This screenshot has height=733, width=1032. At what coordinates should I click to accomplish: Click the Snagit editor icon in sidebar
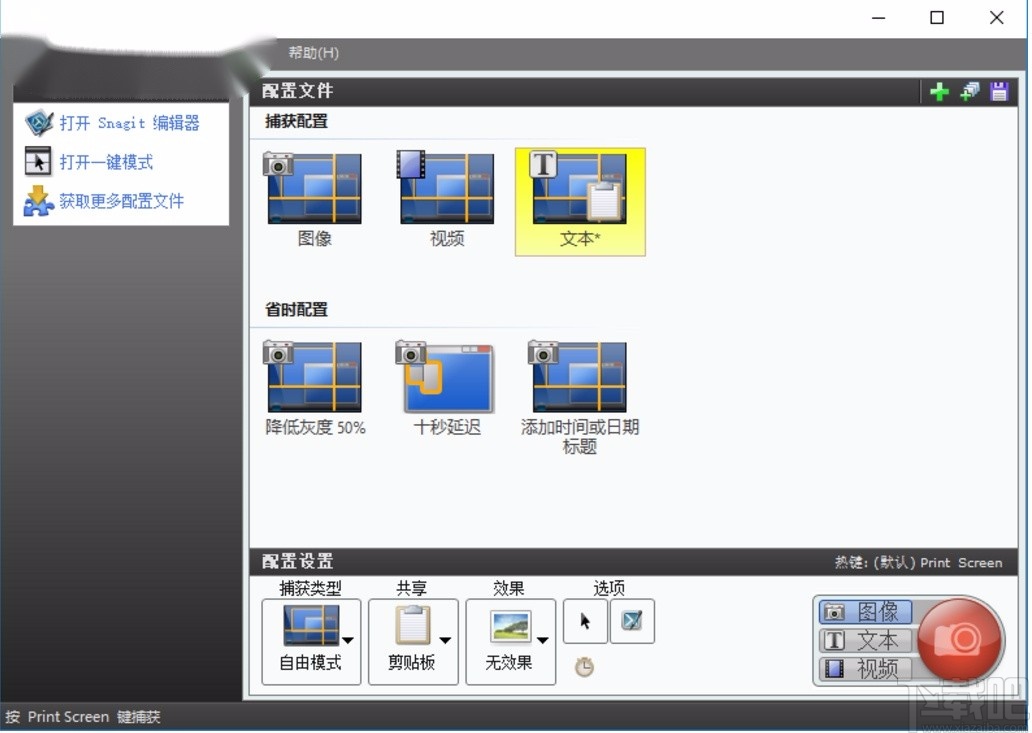click(x=39, y=123)
